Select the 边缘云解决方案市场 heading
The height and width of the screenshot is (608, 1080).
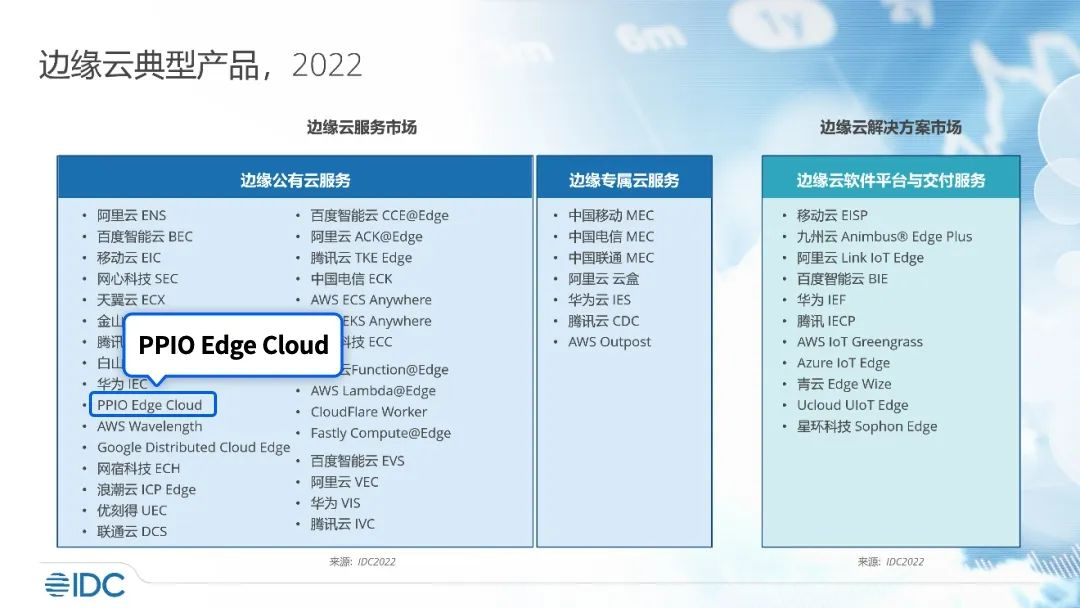click(891, 127)
